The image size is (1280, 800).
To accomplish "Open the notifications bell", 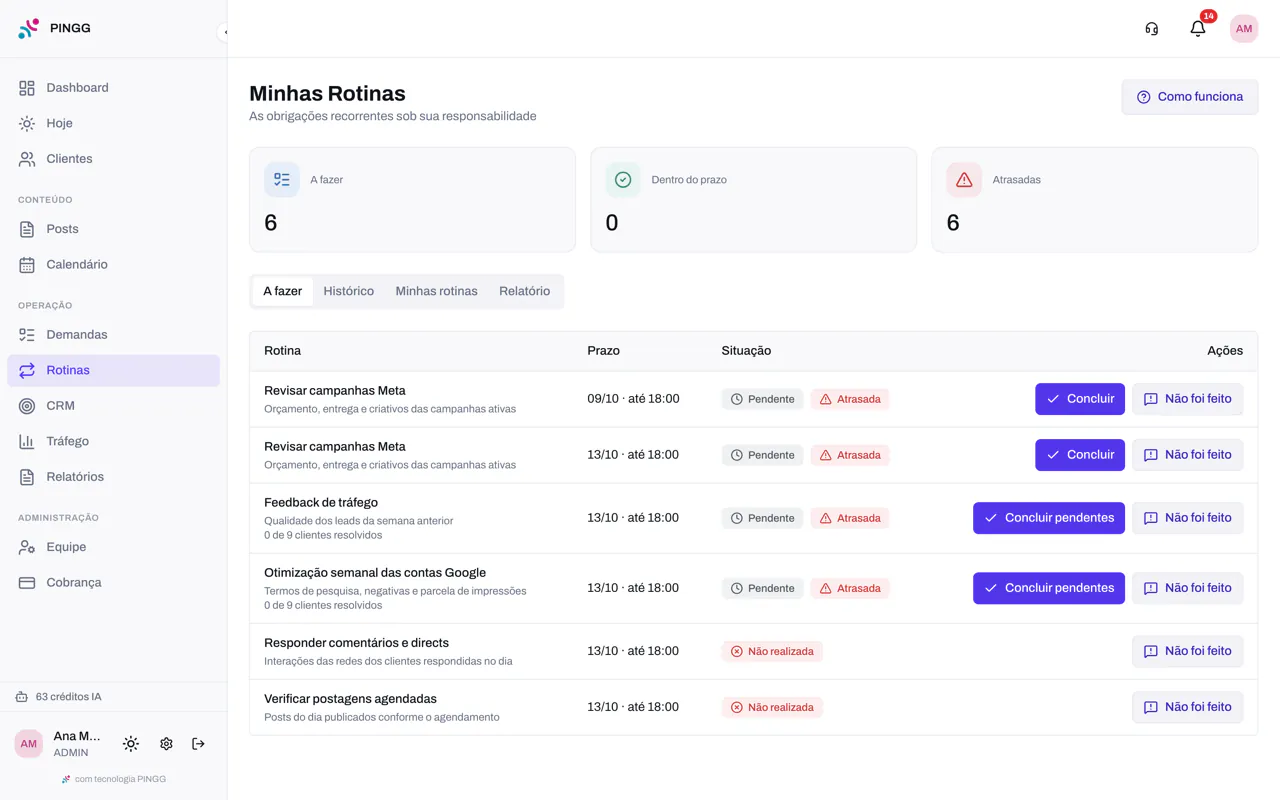I will [x=1198, y=29].
